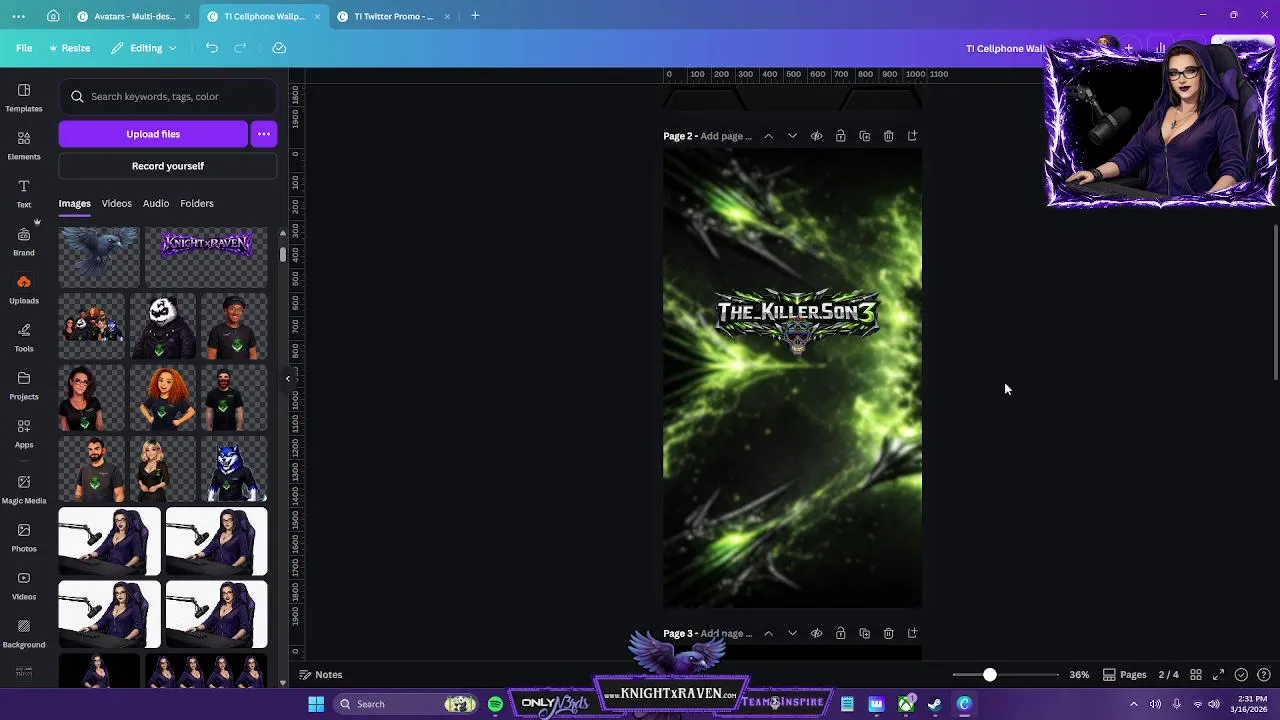
Task: Open the Photos sidebar panel
Action: (24, 537)
